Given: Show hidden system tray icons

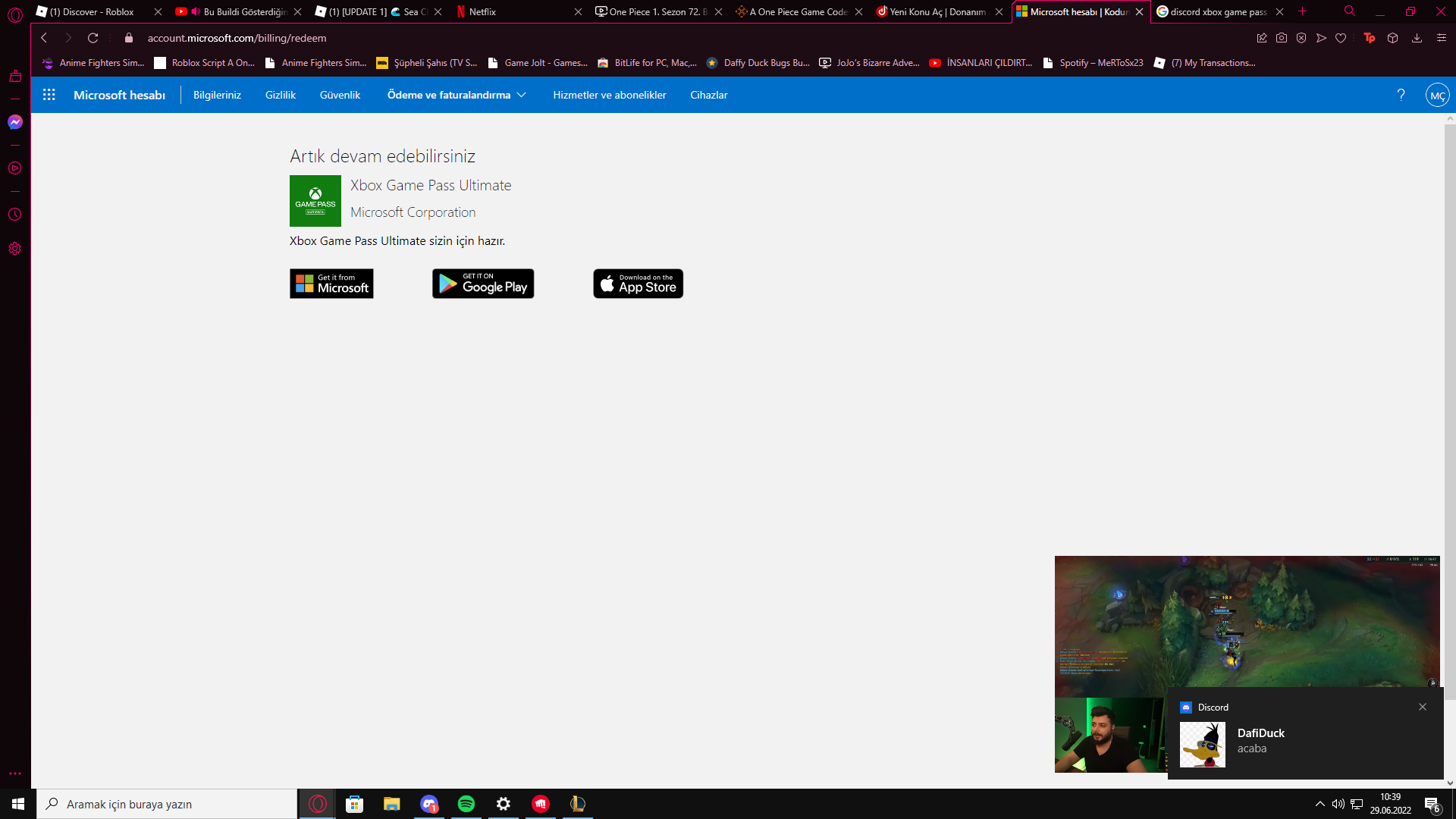Looking at the screenshot, I should click(x=1319, y=804).
